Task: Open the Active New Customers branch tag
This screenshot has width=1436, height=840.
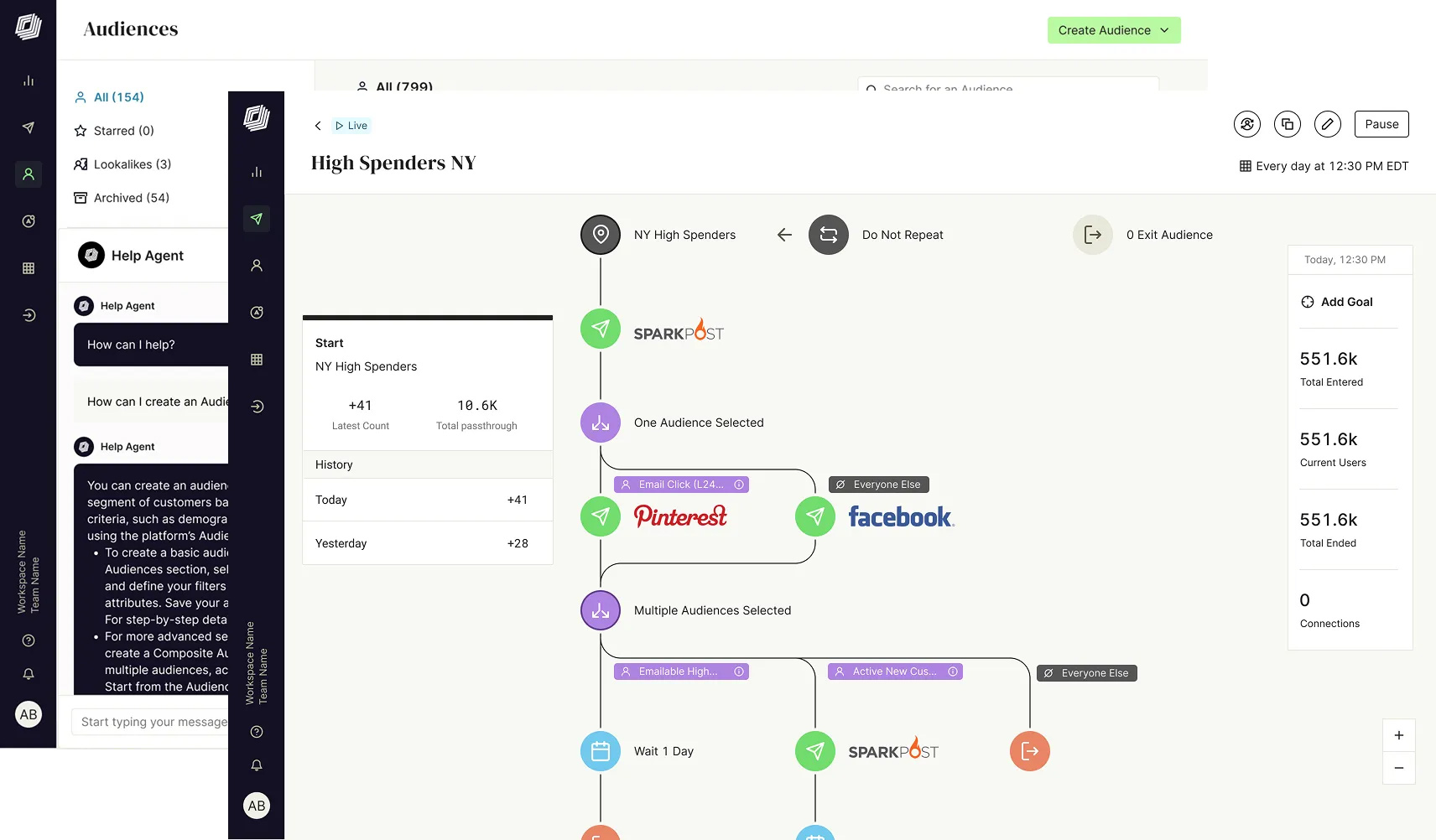Action: (x=894, y=671)
